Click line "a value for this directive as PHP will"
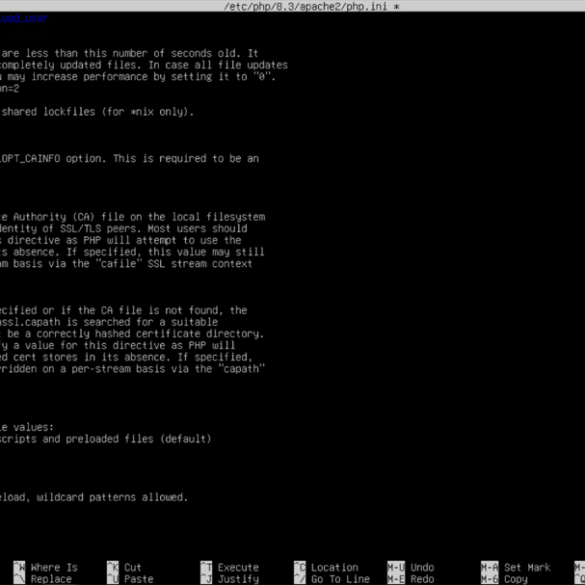Screen dimensions: 585x585 click(118, 345)
